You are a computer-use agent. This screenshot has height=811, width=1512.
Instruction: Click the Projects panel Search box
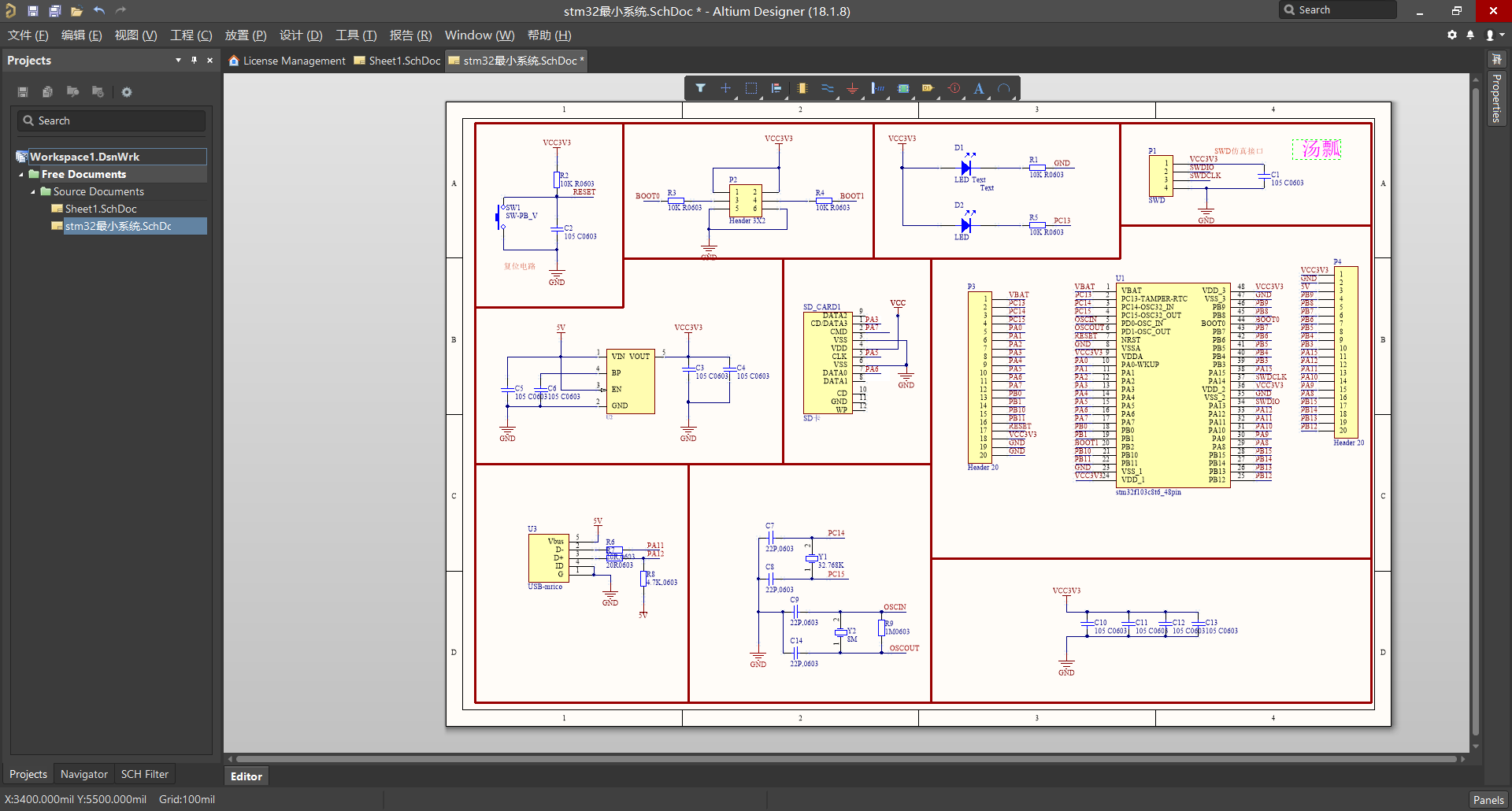pyautogui.click(x=111, y=120)
